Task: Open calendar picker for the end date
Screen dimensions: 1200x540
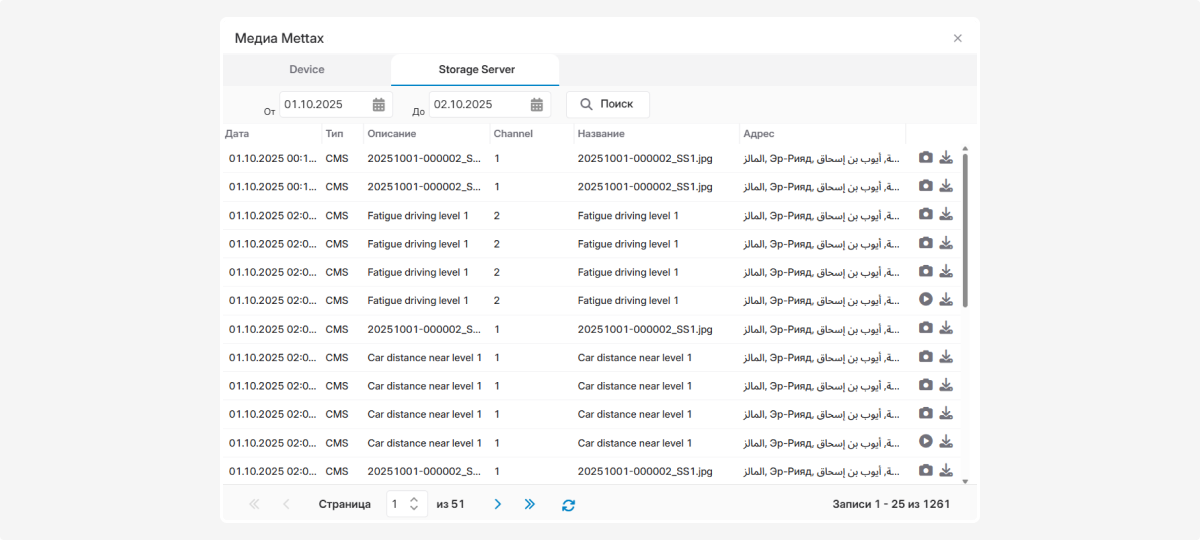Action: click(x=537, y=105)
